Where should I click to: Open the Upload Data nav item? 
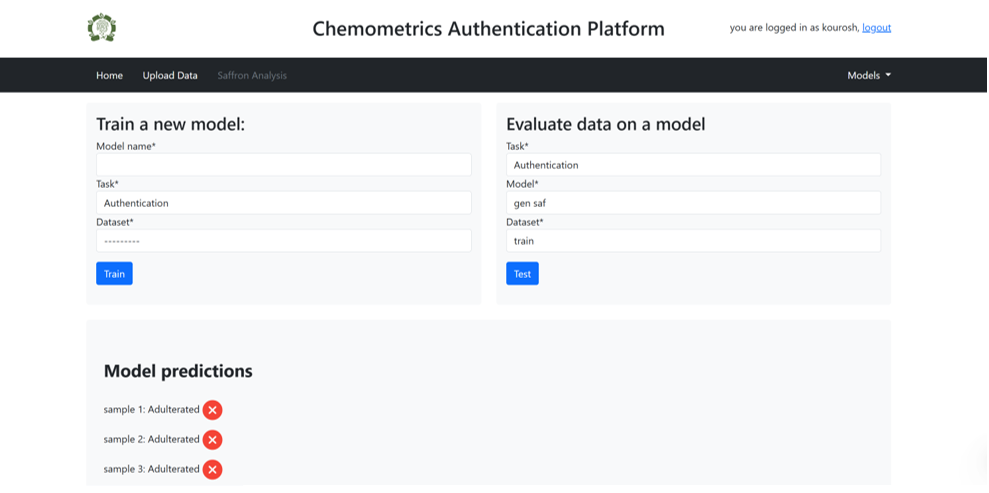click(170, 75)
